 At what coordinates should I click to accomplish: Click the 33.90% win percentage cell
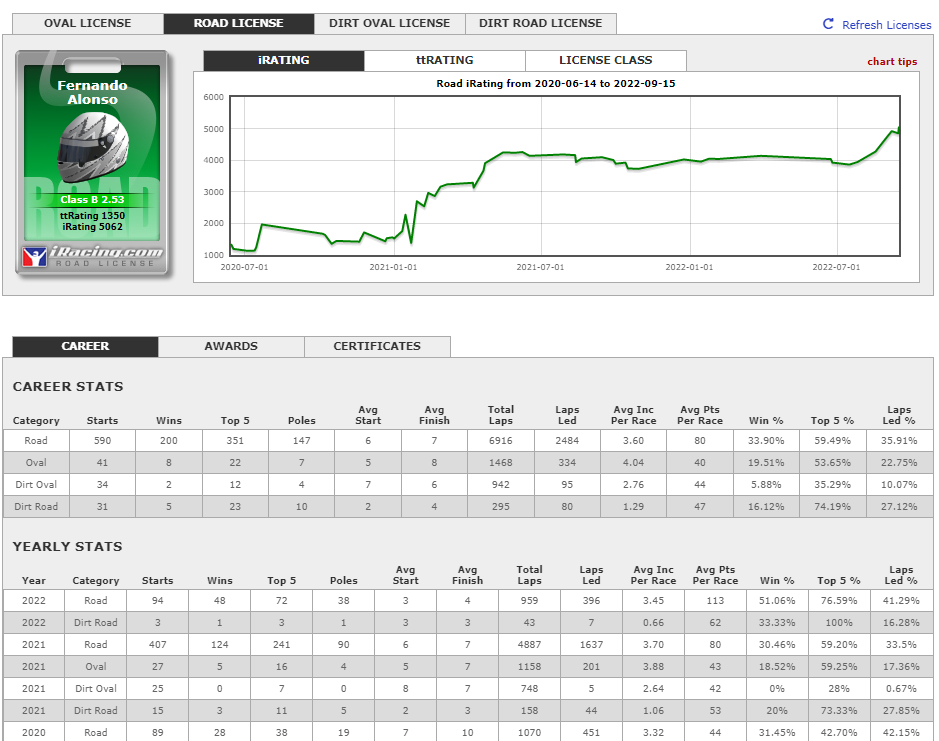click(x=766, y=441)
